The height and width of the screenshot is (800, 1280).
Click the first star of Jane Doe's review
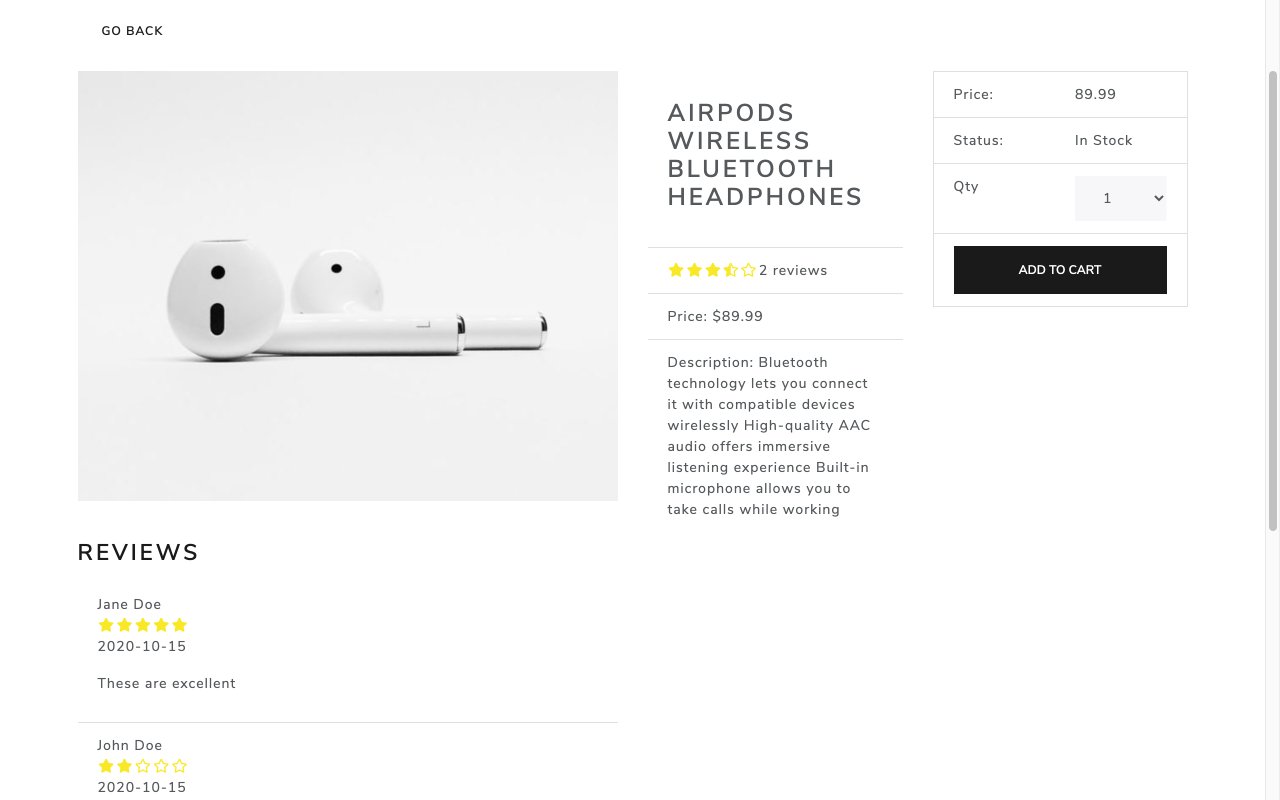point(106,625)
